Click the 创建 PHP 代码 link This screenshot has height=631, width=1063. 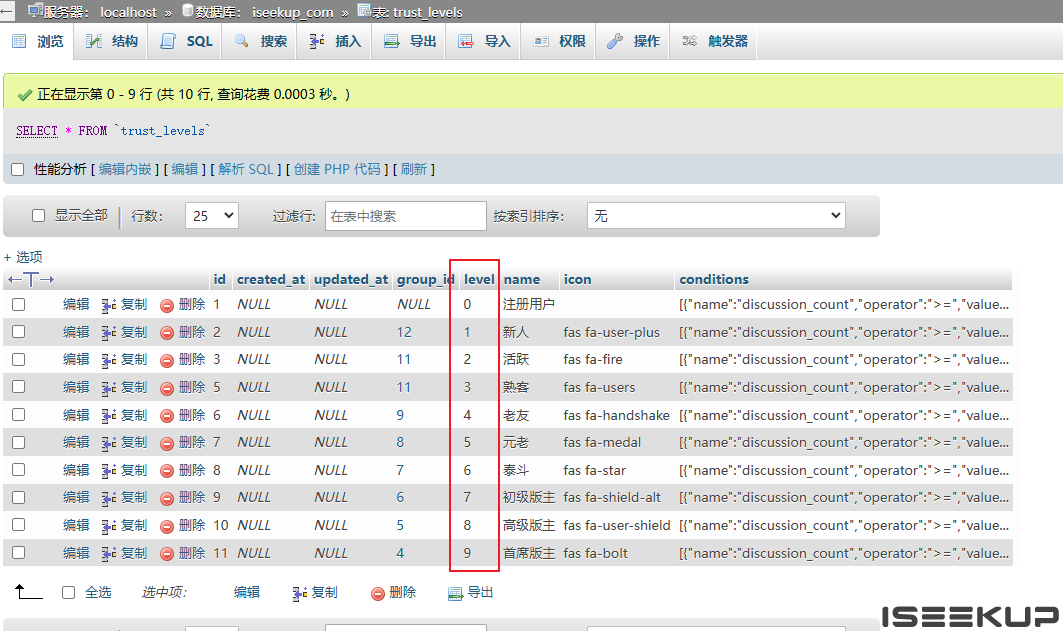pyautogui.click(x=337, y=169)
